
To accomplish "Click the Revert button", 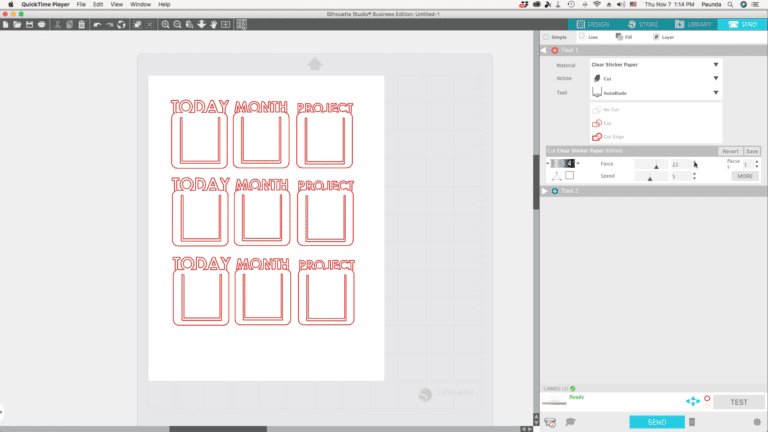I will point(730,151).
